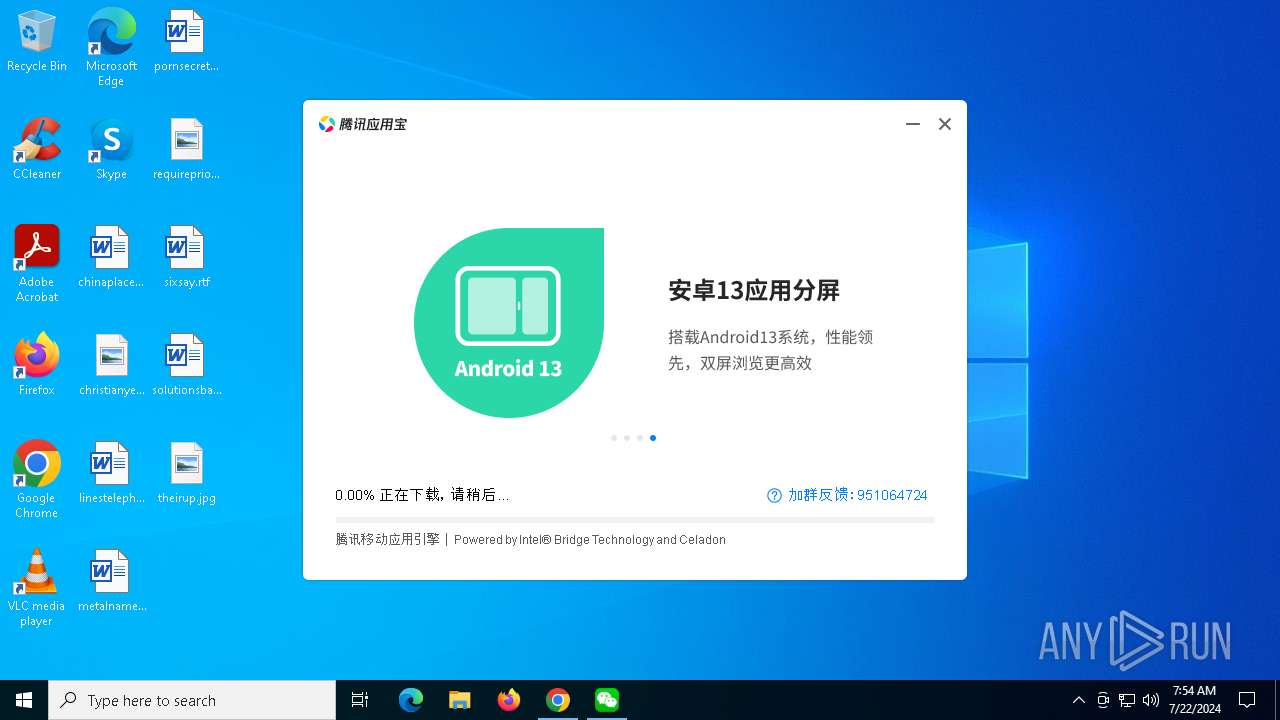Image resolution: width=1280 pixels, height=720 pixels.
Task: Show hidden system tray icons
Action: (1078, 700)
